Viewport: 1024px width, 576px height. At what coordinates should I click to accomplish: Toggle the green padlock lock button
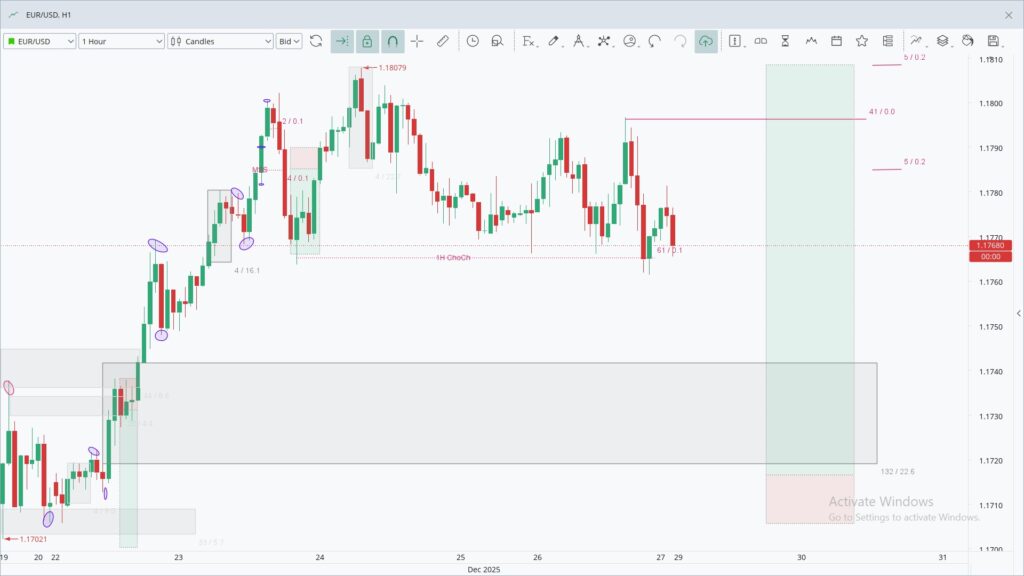(367, 41)
